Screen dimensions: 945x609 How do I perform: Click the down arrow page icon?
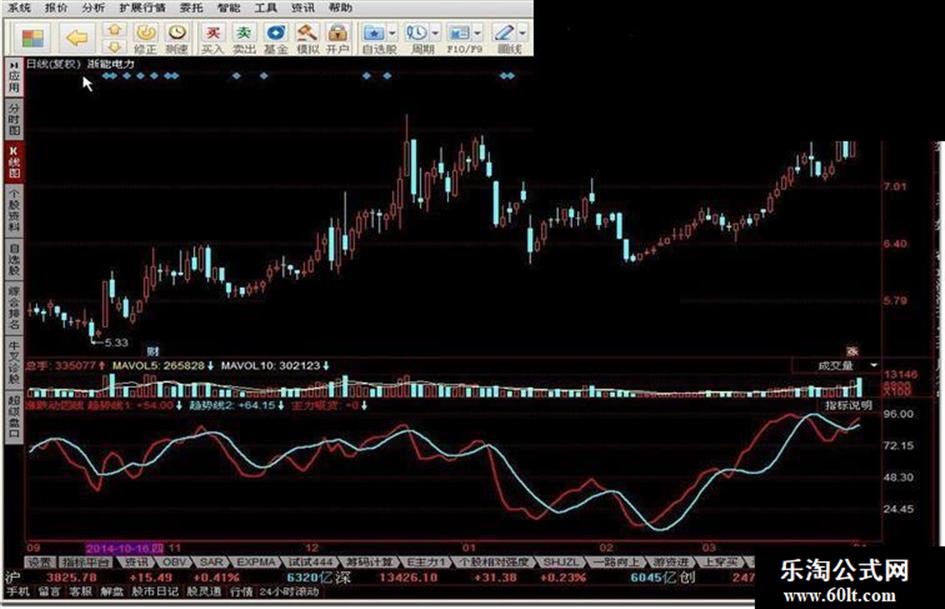115,46
